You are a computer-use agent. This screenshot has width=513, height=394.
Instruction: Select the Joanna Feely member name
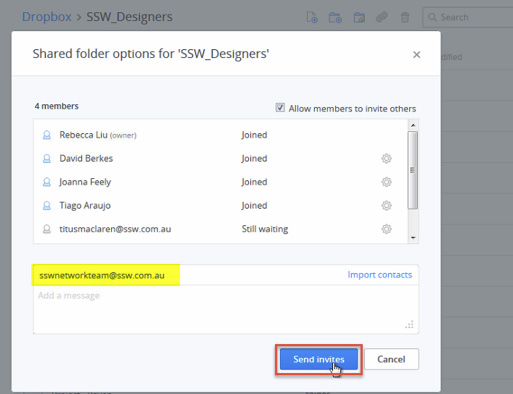click(x=85, y=182)
